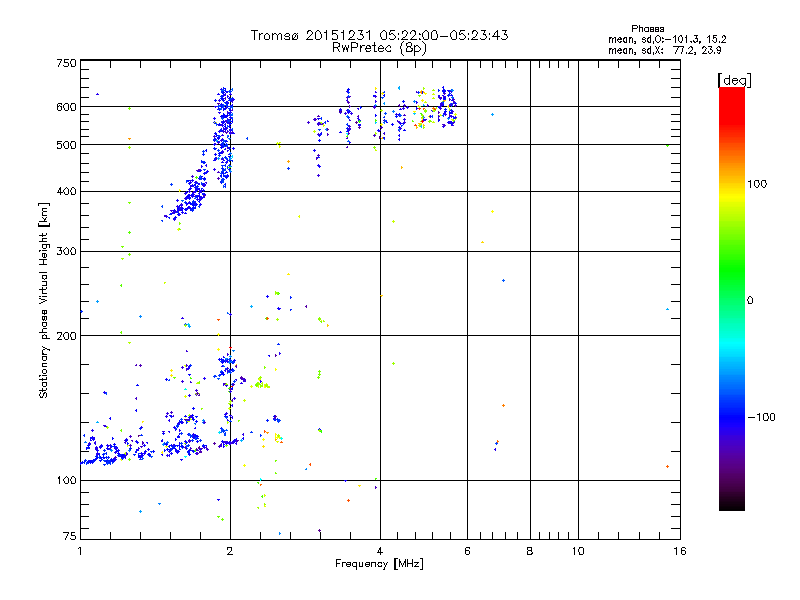800x600 pixels.
Task: Click the y-axis tick label '100'
Action: coord(66,481)
